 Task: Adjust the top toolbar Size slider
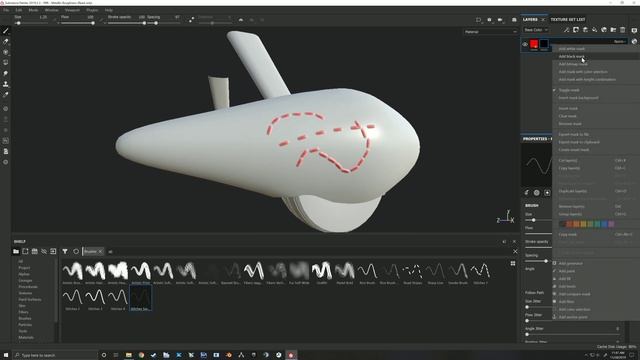[x=31, y=23]
